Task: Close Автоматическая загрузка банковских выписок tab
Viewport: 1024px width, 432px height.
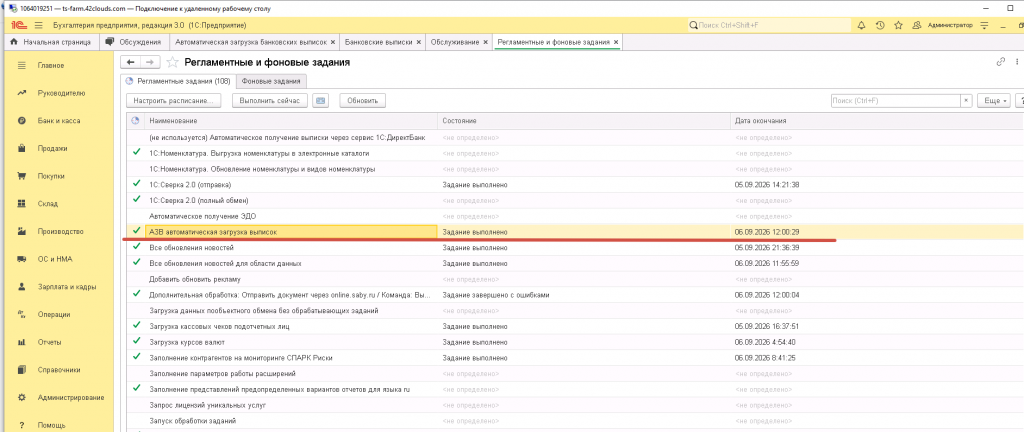Action: coord(332,42)
